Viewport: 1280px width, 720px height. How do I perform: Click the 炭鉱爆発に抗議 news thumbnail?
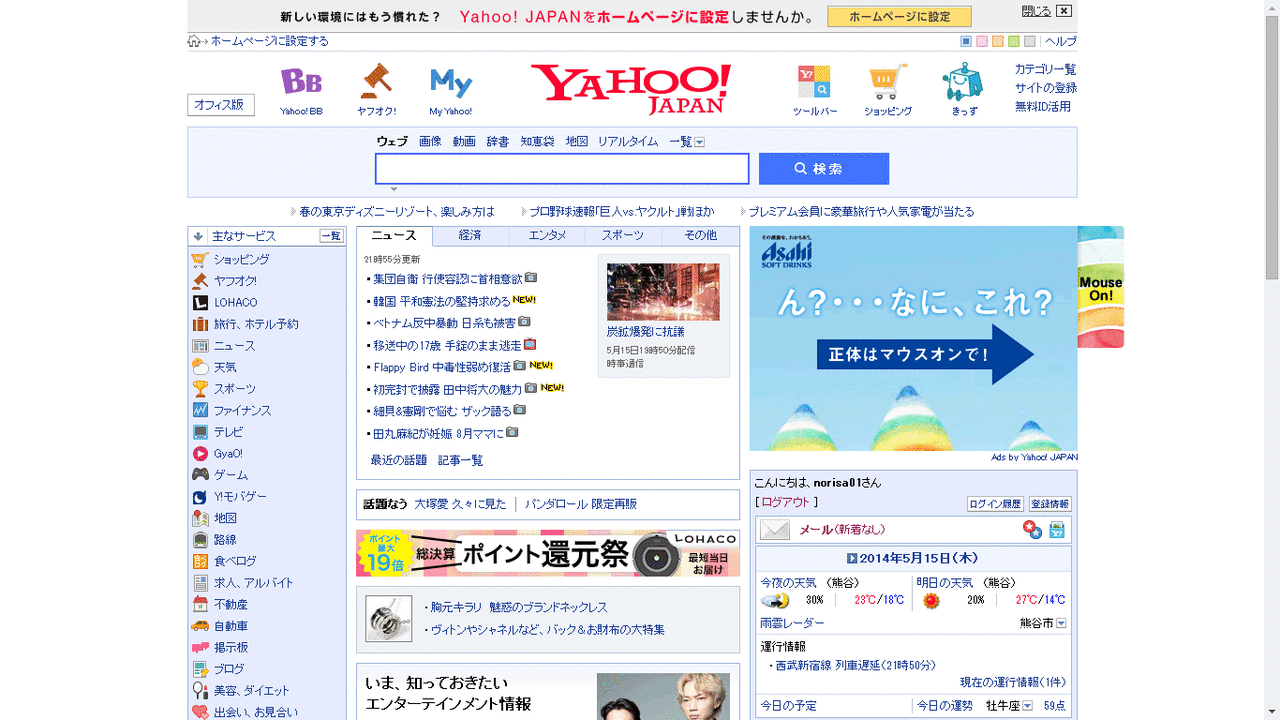[x=663, y=292]
